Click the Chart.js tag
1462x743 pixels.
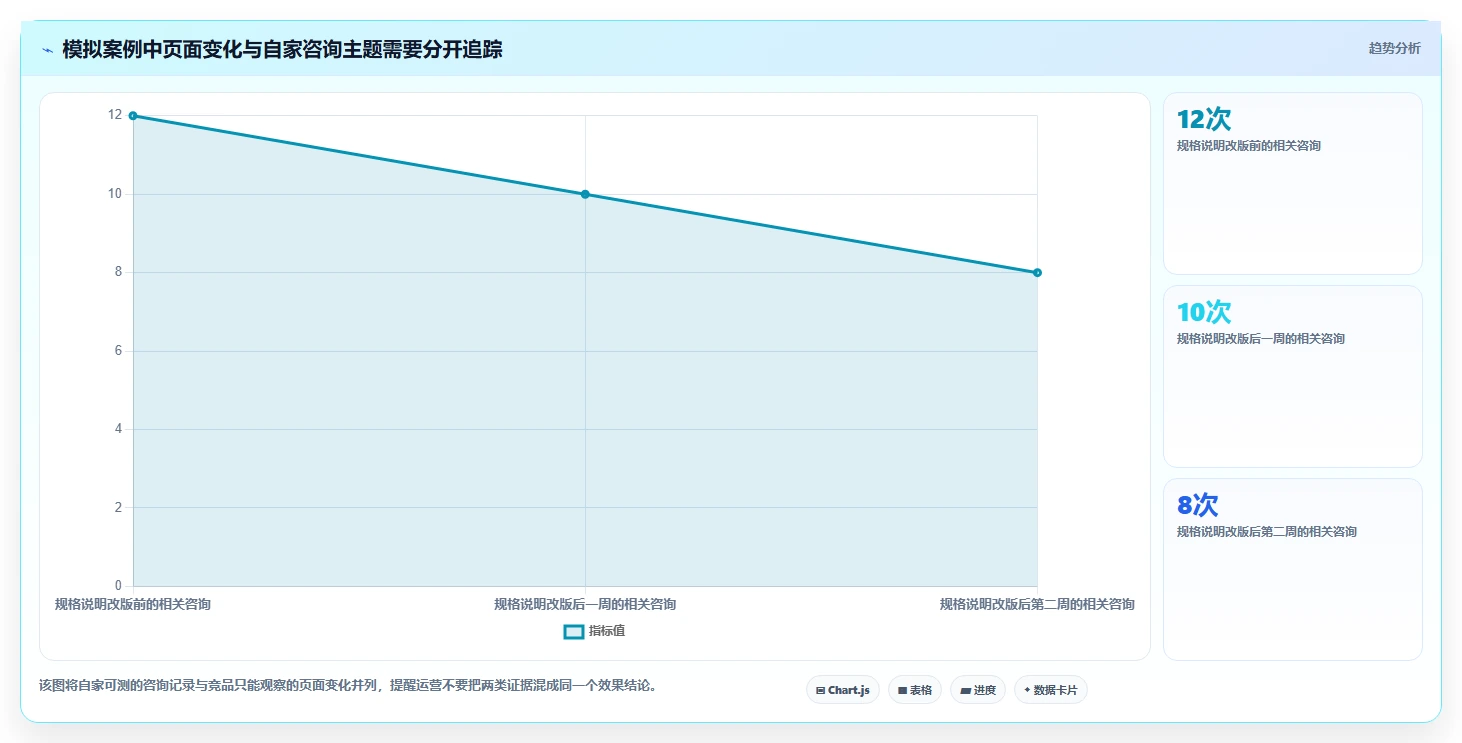(843, 690)
